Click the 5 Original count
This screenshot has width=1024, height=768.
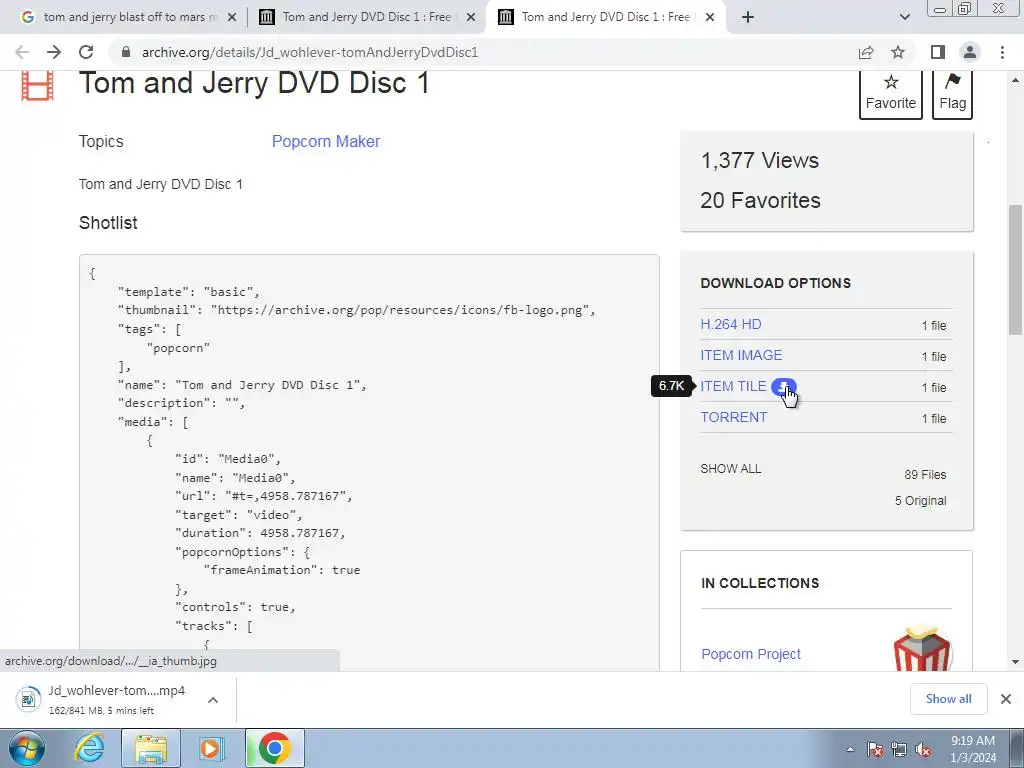click(920, 501)
